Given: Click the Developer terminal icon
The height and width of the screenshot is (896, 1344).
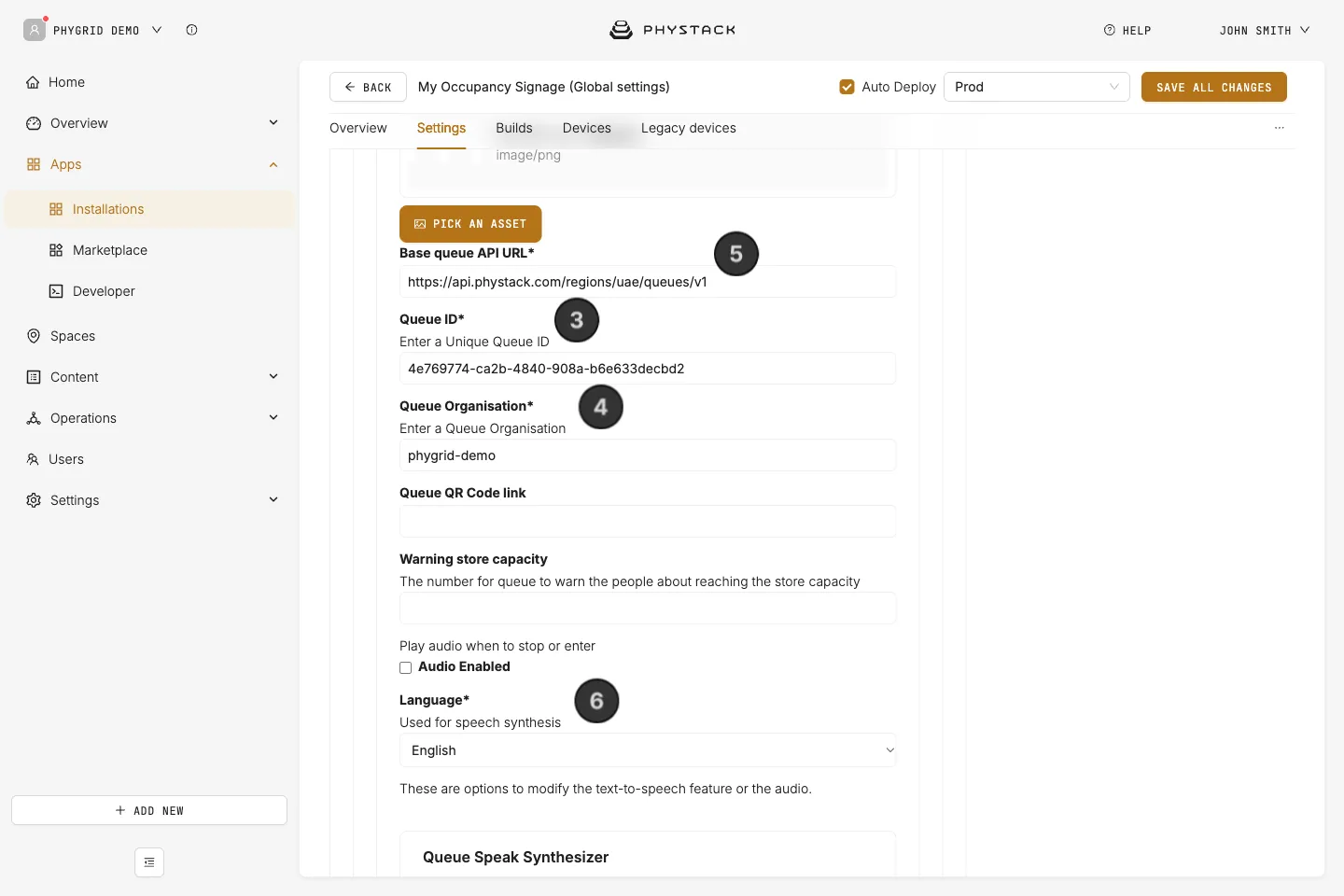Looking at the screenshot, I should pos(56,291).
